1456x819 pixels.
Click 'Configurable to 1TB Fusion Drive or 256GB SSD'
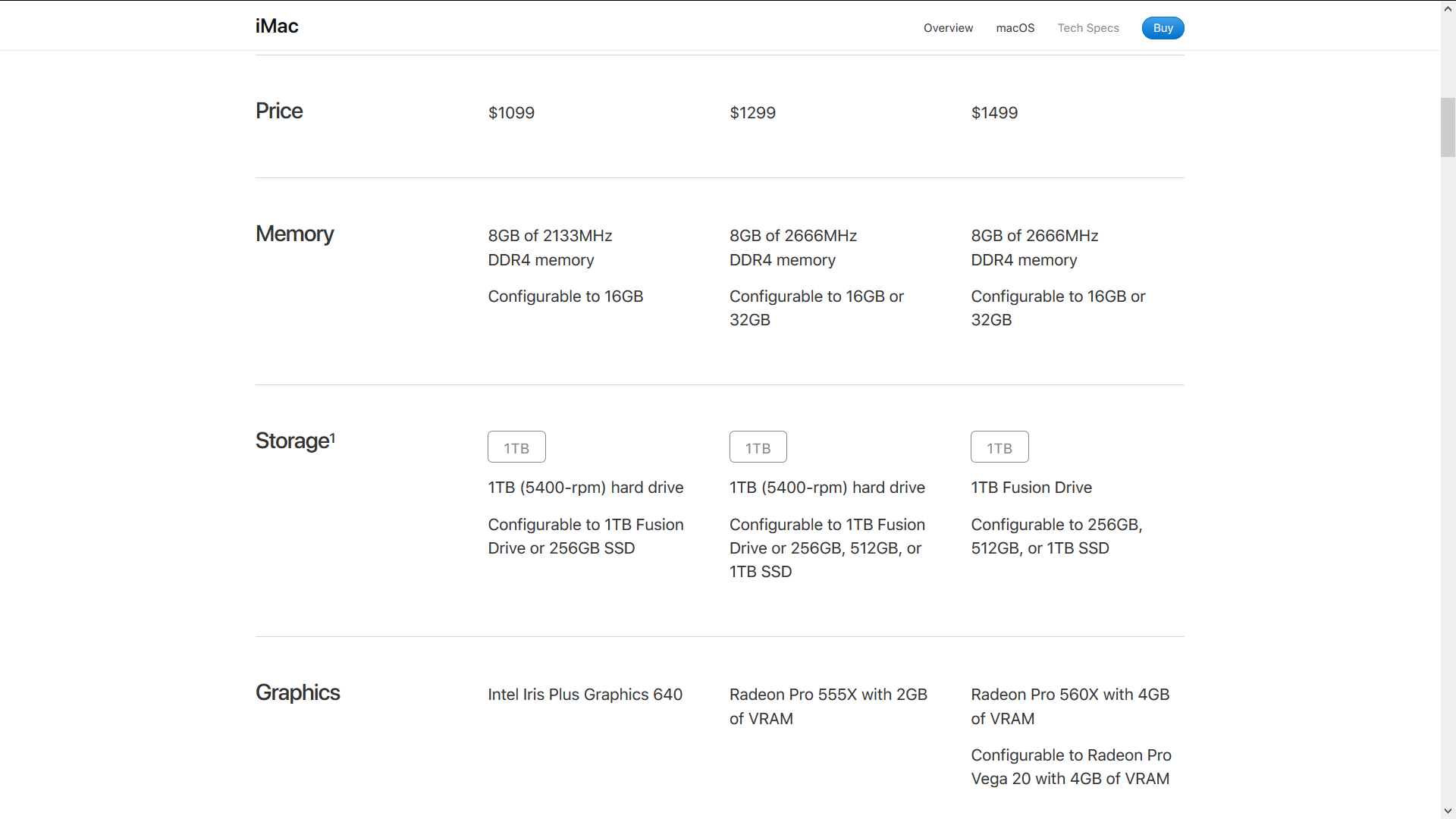[585, 536]
